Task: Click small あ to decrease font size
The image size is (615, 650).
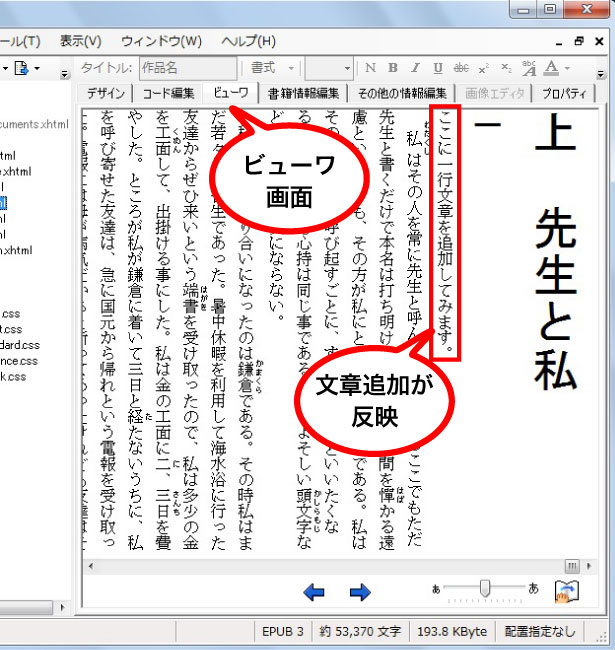Action: [436, 589]
